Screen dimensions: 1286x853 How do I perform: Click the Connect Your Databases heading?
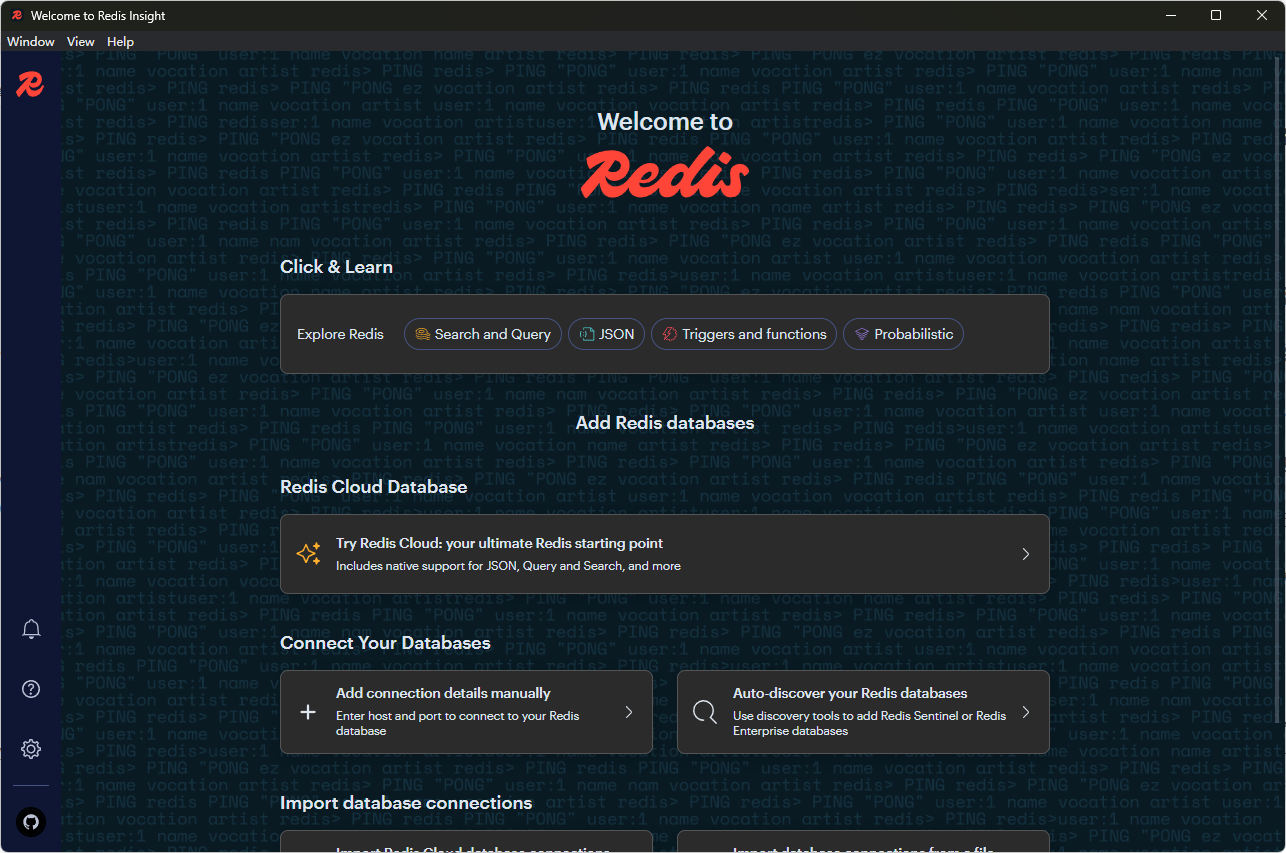[x=385, y=643]
